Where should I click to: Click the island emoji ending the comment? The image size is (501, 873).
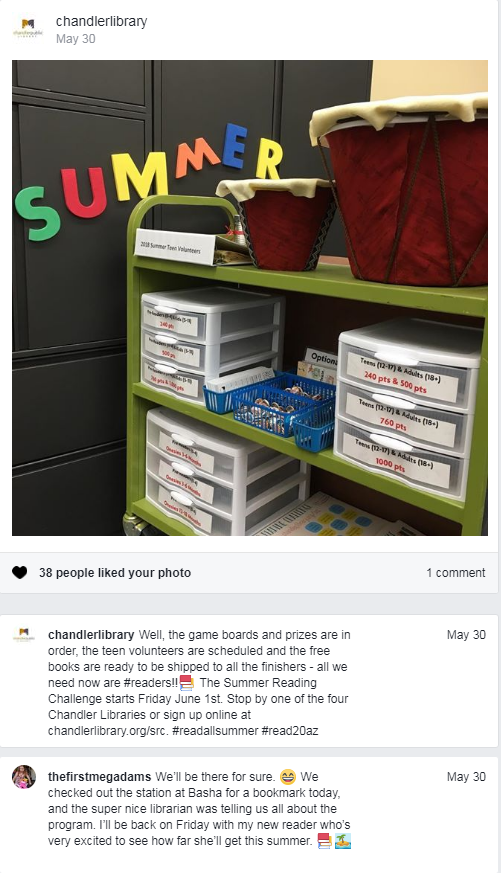coord(343,841)
